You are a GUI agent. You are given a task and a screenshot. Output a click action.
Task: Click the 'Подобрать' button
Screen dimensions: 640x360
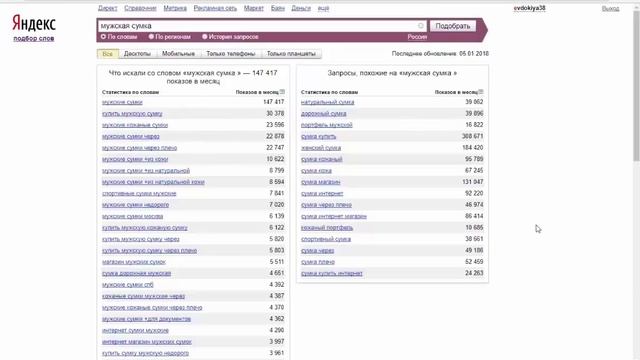coord(453,26)
